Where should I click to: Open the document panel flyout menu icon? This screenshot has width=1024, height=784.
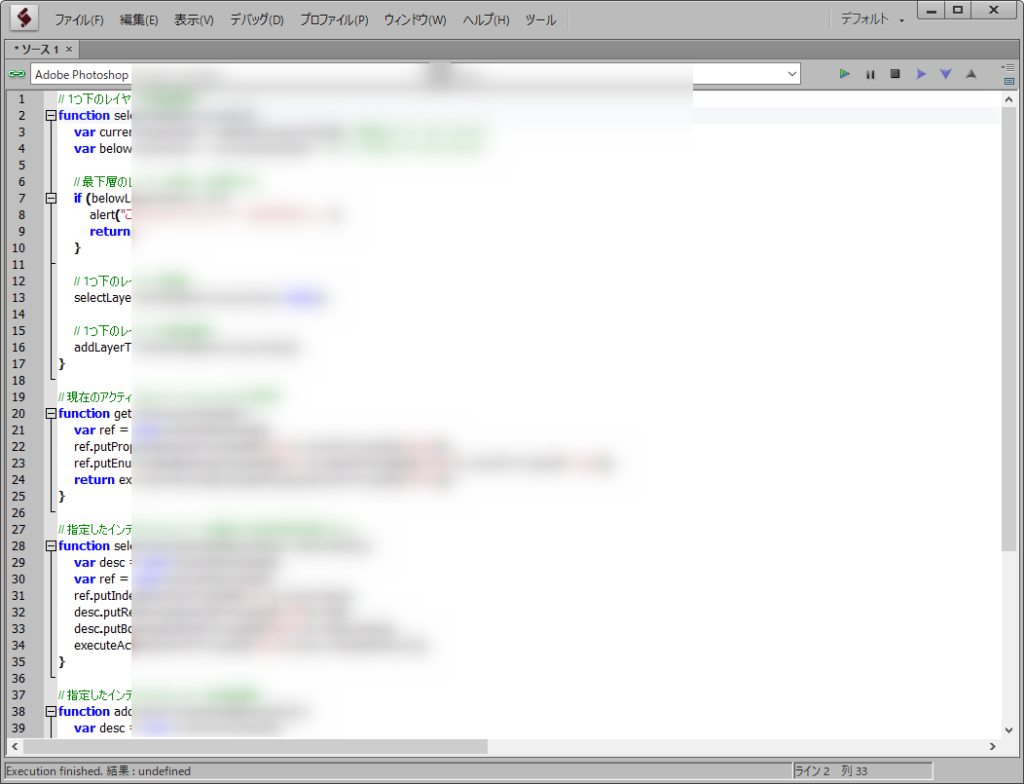[1008, 67]
